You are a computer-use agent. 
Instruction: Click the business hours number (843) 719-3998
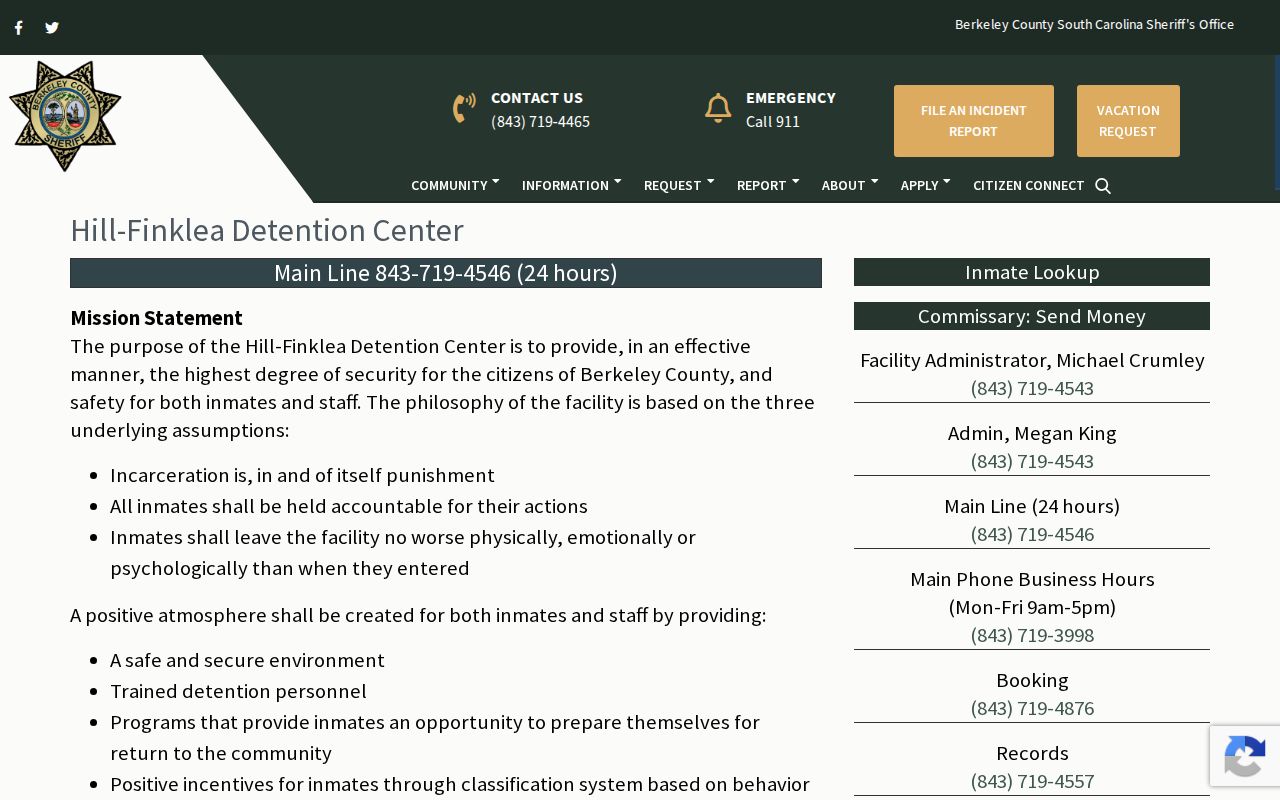(x=1032, y=635)
